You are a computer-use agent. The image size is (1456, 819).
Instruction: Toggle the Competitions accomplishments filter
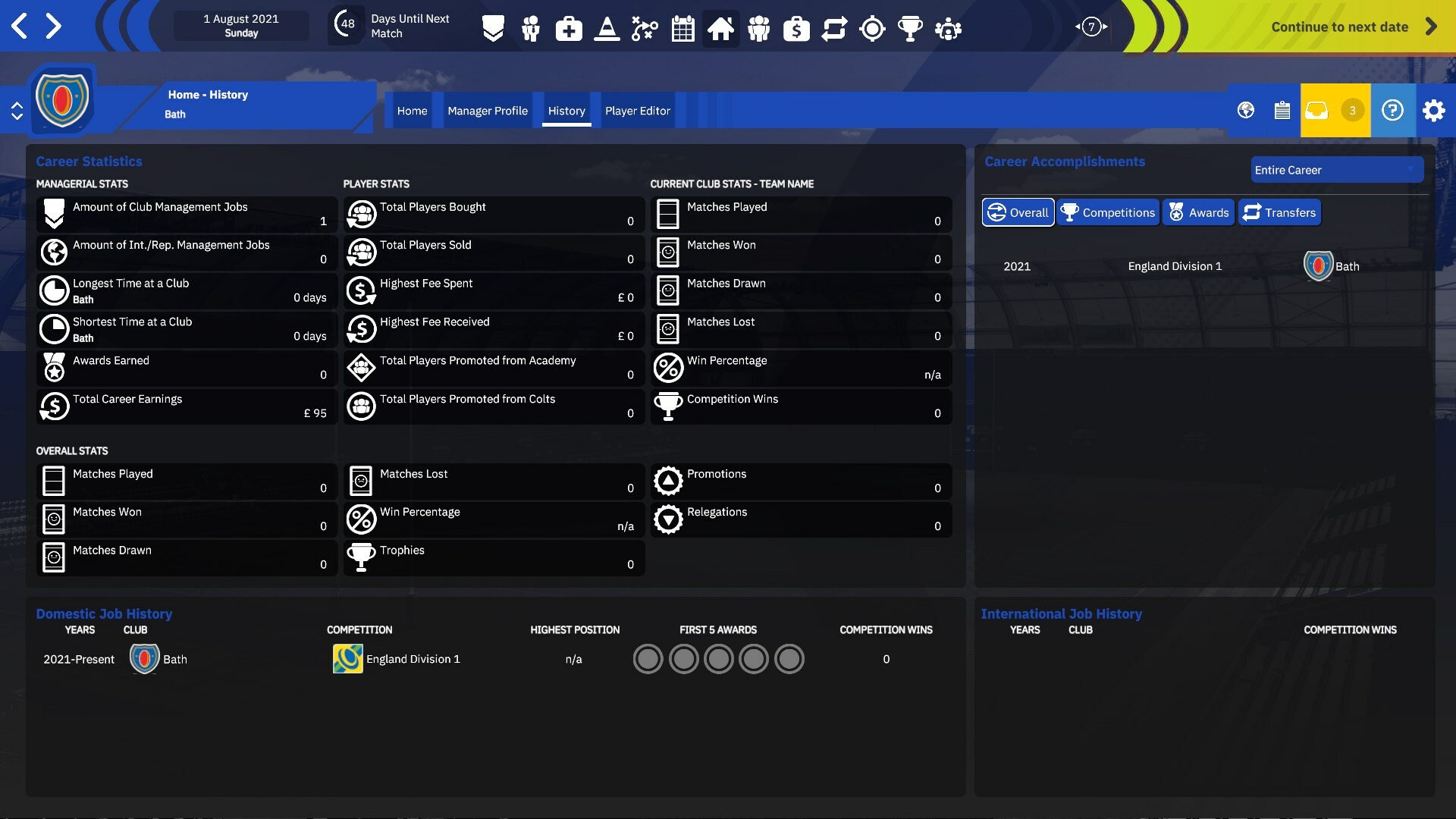pos(1108,212)
